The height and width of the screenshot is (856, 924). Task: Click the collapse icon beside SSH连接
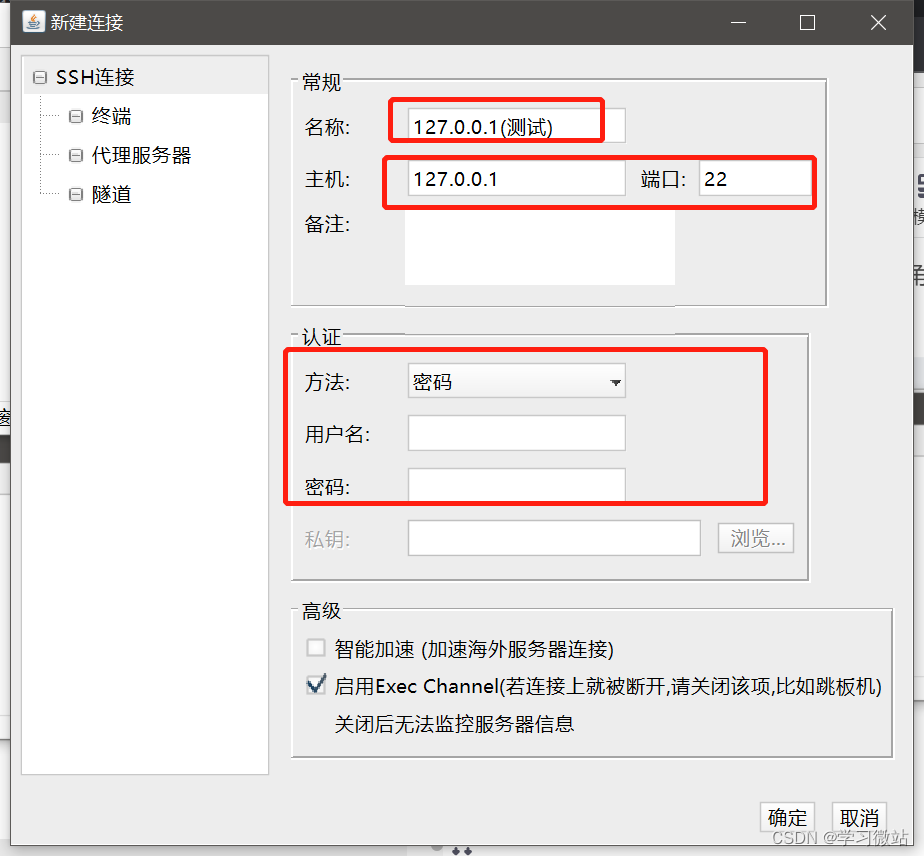click(38, 76)
